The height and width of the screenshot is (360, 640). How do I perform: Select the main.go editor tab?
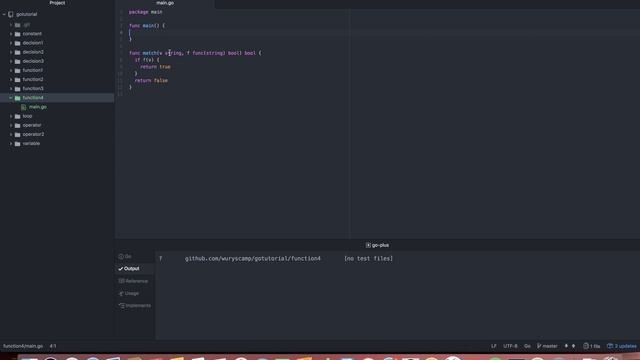165,3
